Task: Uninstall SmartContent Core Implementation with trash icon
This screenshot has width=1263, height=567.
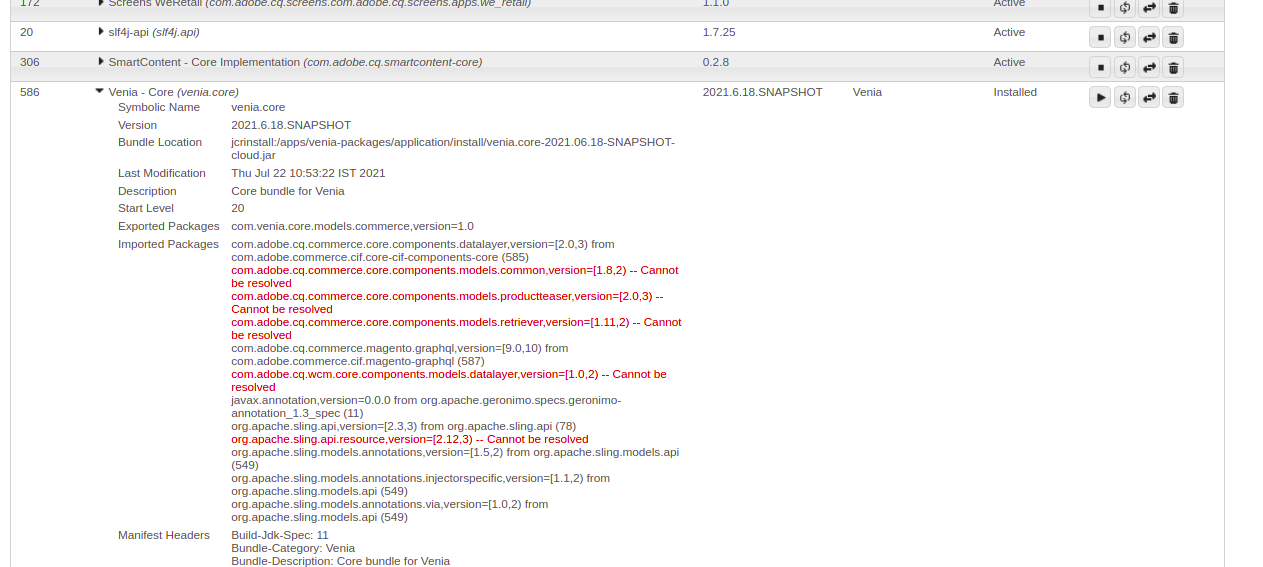Action: tap(1173, 68)
